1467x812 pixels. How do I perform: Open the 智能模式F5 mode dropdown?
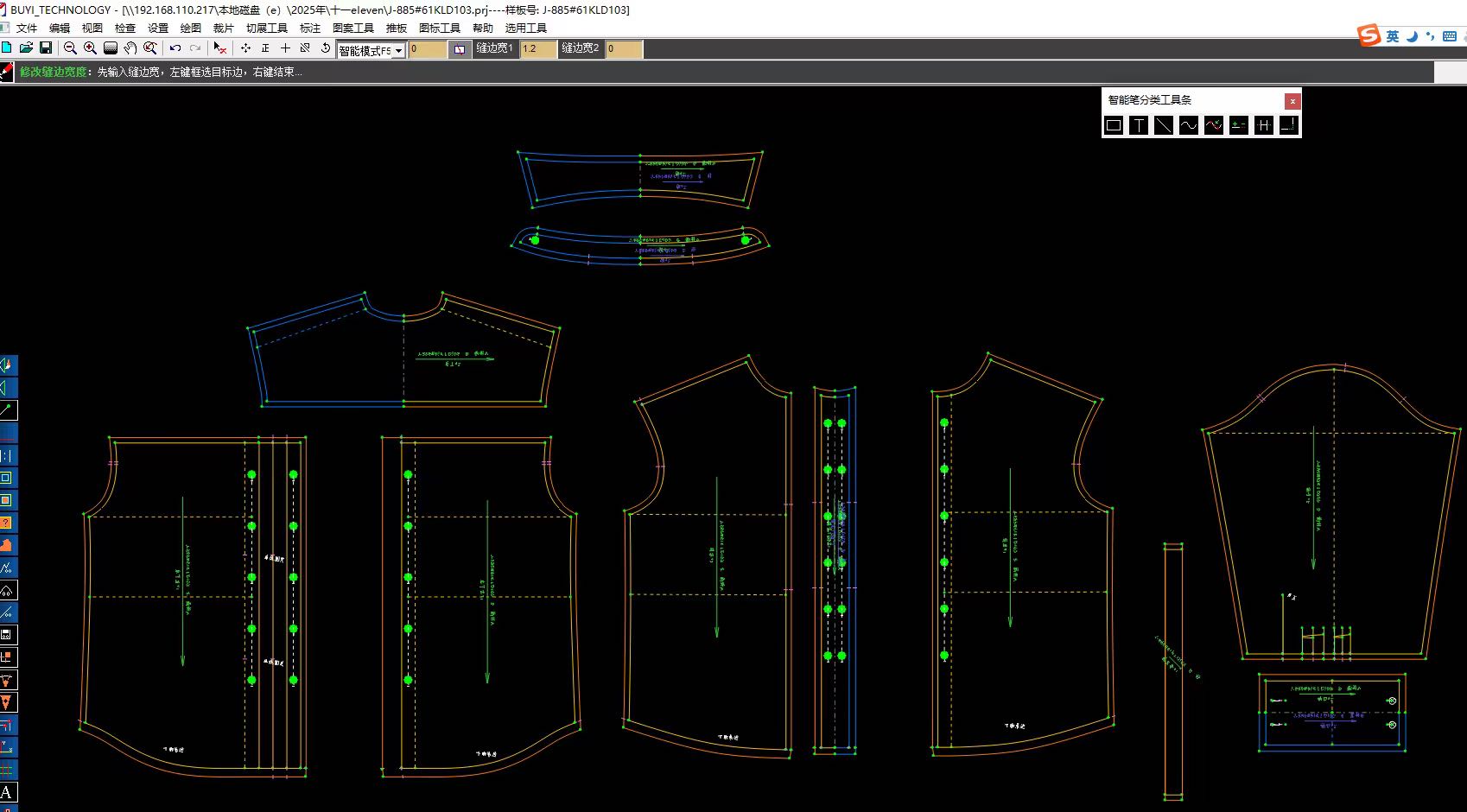[x=398, y=50]
